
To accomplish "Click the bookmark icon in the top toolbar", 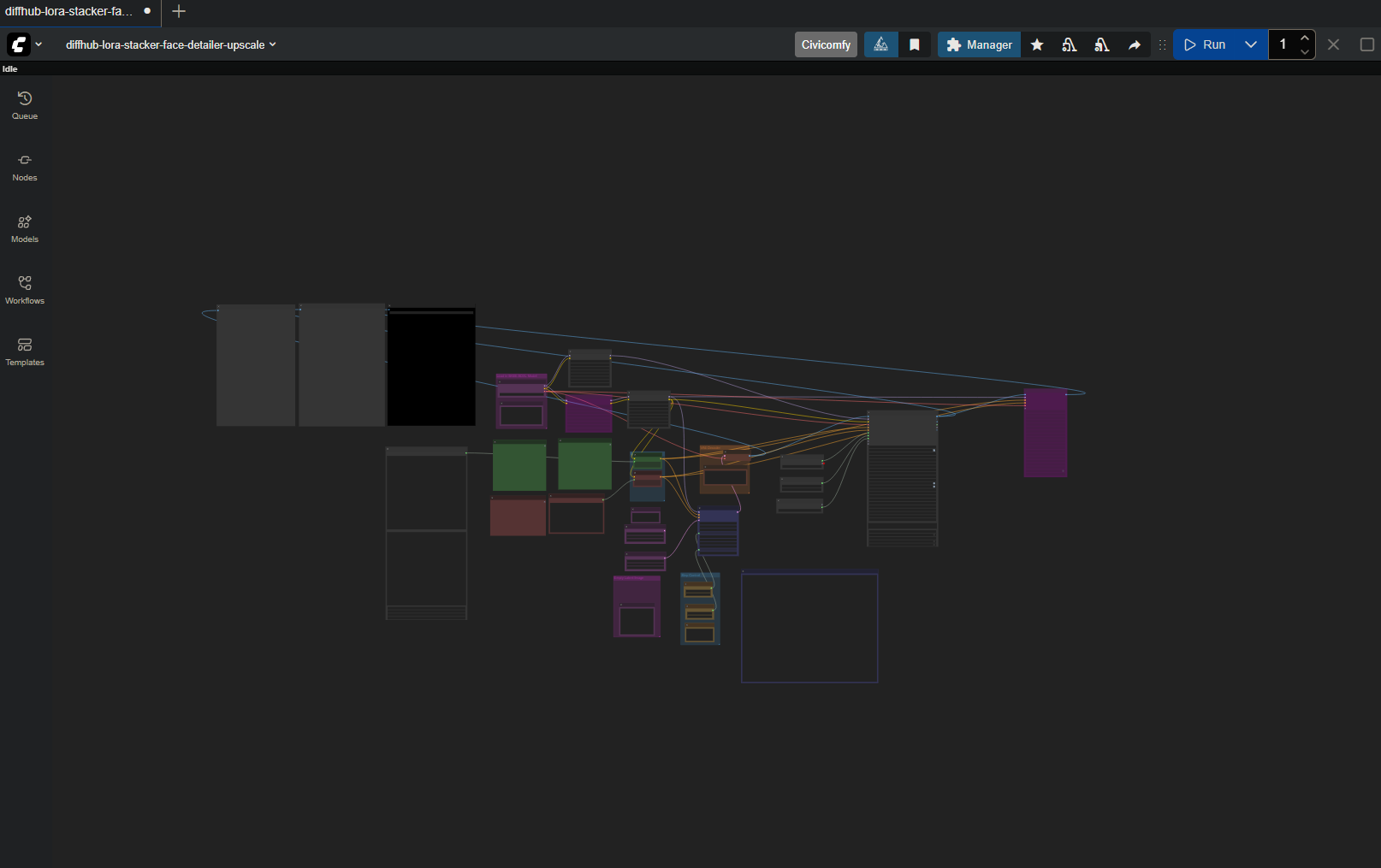I will tap(915, 44).
